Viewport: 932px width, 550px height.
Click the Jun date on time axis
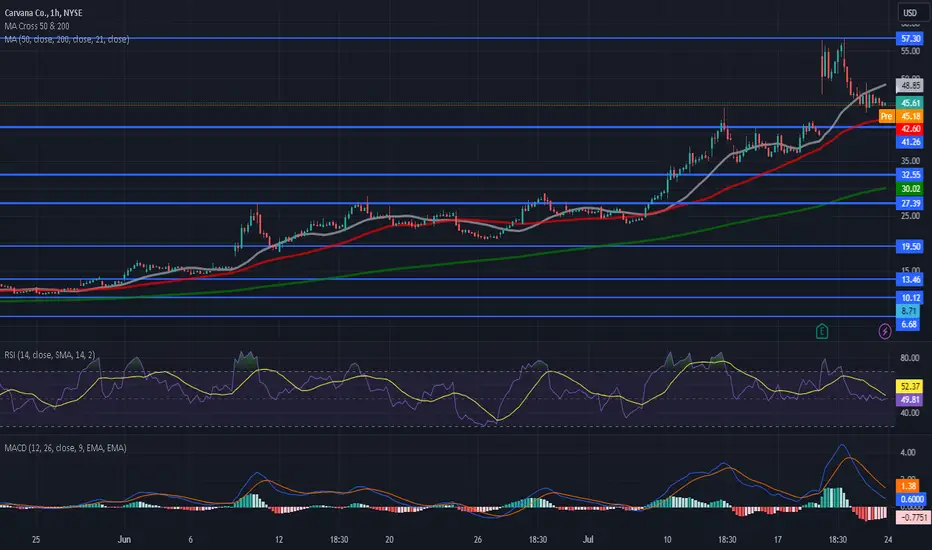124,540
